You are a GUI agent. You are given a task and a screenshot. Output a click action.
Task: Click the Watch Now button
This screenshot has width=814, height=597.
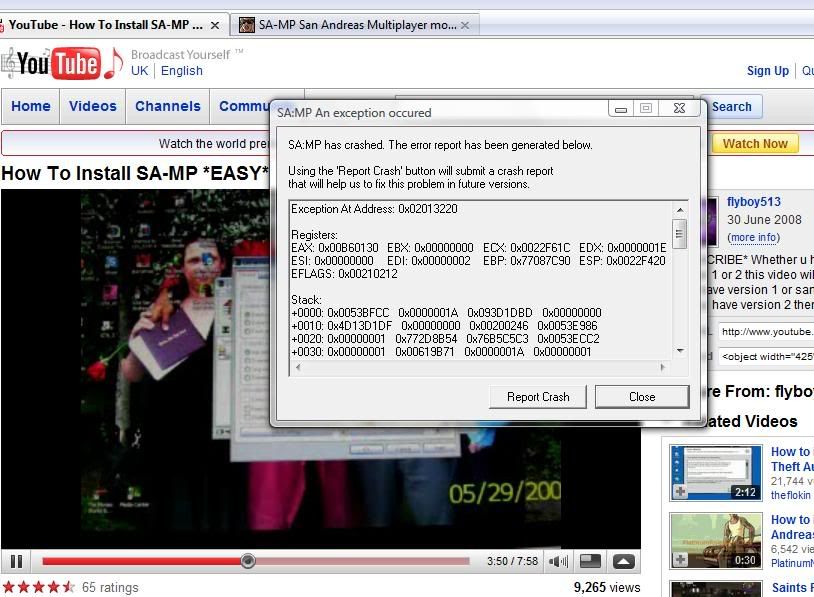[755, 144]
